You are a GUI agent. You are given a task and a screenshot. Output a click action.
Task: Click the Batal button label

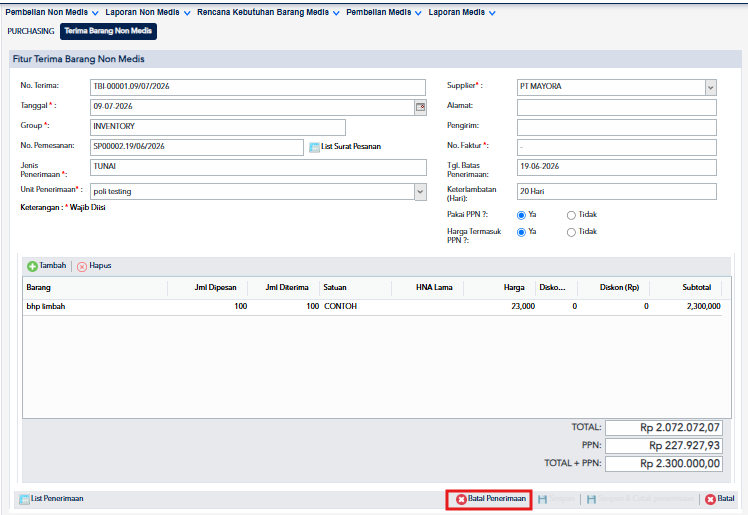tap(726, 498)
